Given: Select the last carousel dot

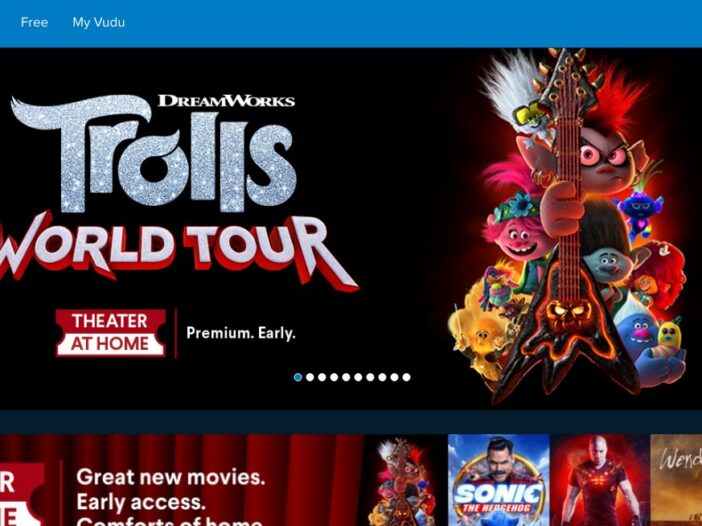Looking at the screenshot, I should (x=406, y=377).
